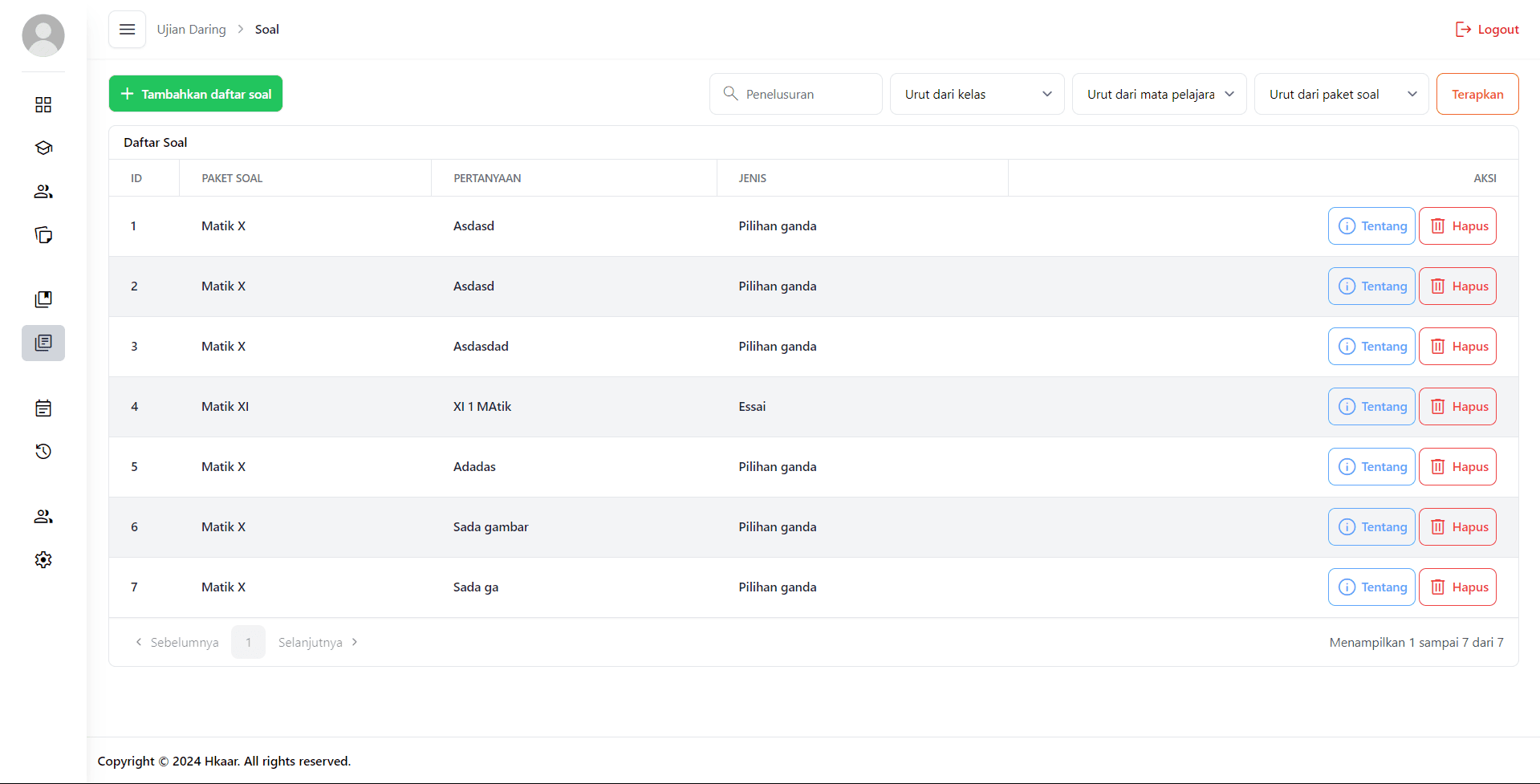Click the user avatar profile picture
1540x784 pixels.
43,36
